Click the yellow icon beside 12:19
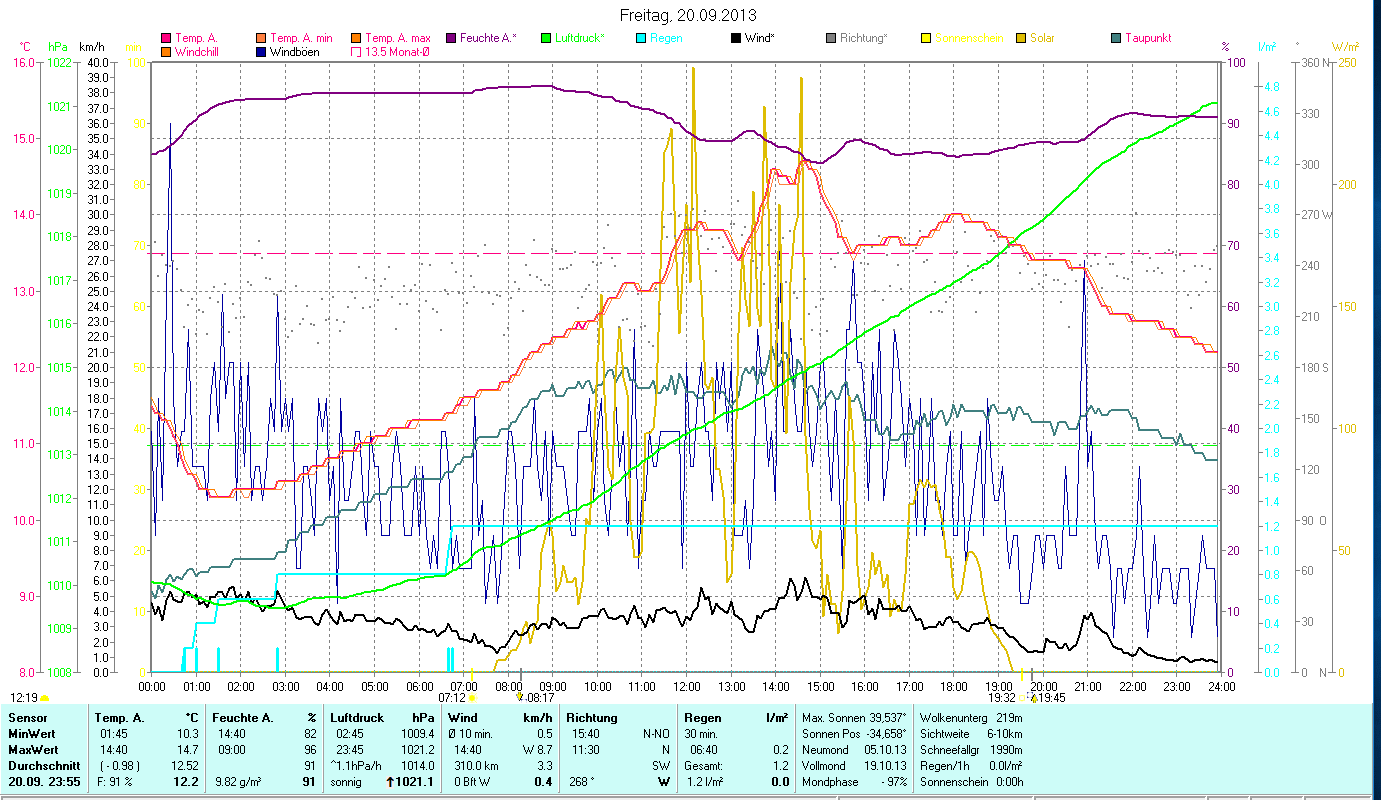1381x800 pixels. (x=44, y=698)
